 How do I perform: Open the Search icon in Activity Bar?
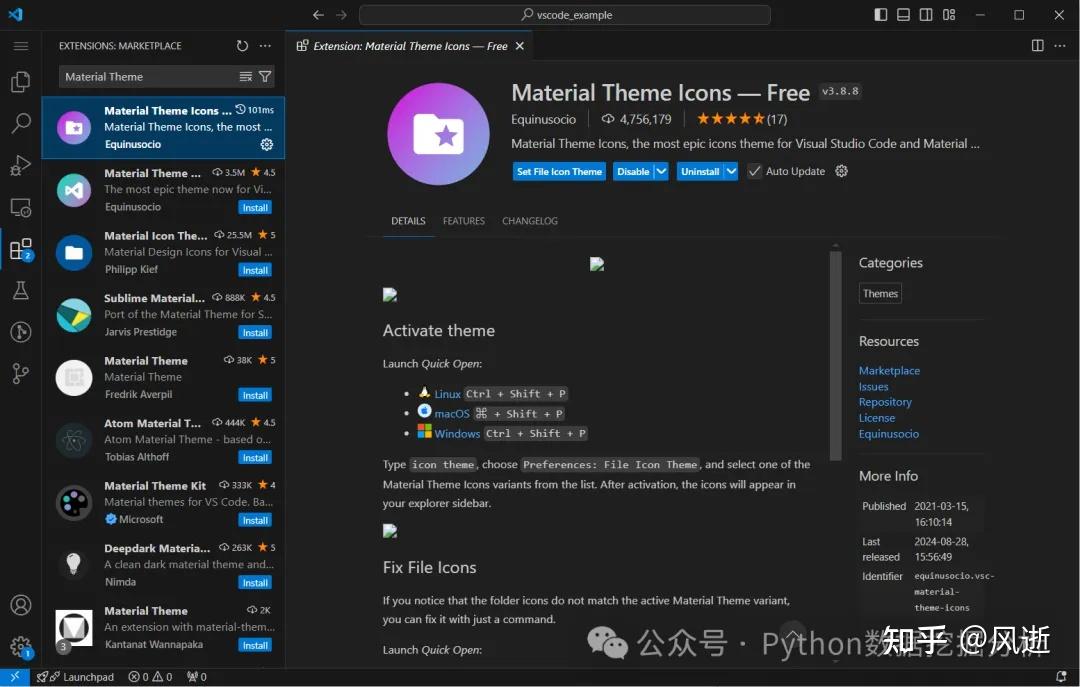(x=20, y=122)
